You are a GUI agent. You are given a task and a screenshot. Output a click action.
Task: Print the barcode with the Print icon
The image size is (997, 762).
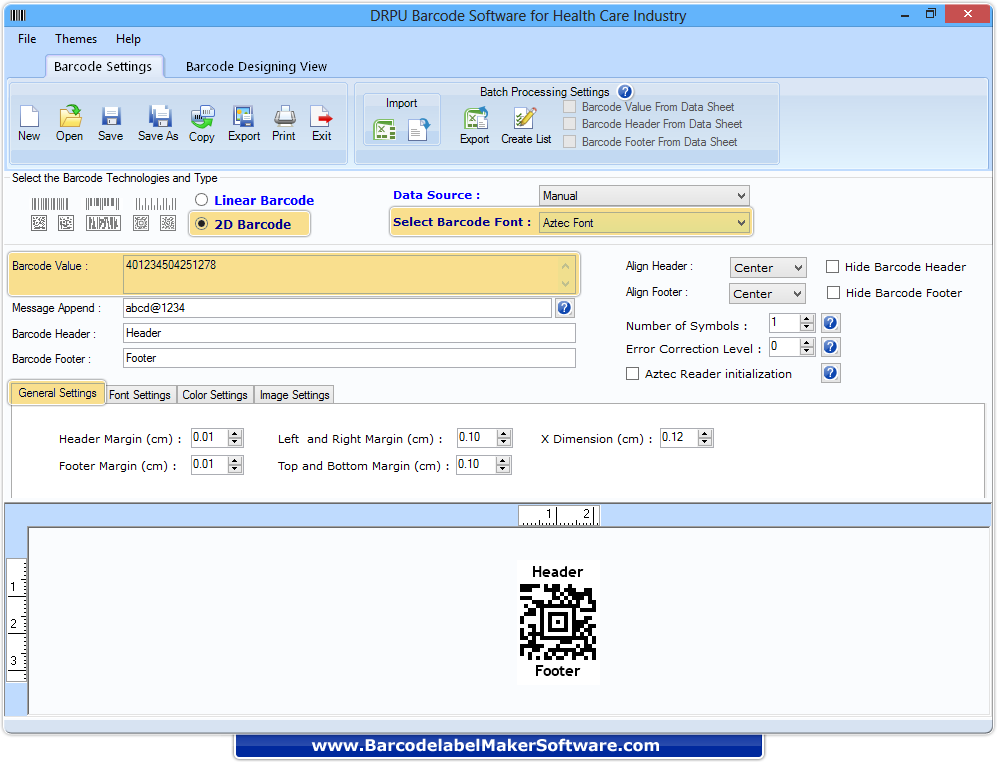click(284, 116)
